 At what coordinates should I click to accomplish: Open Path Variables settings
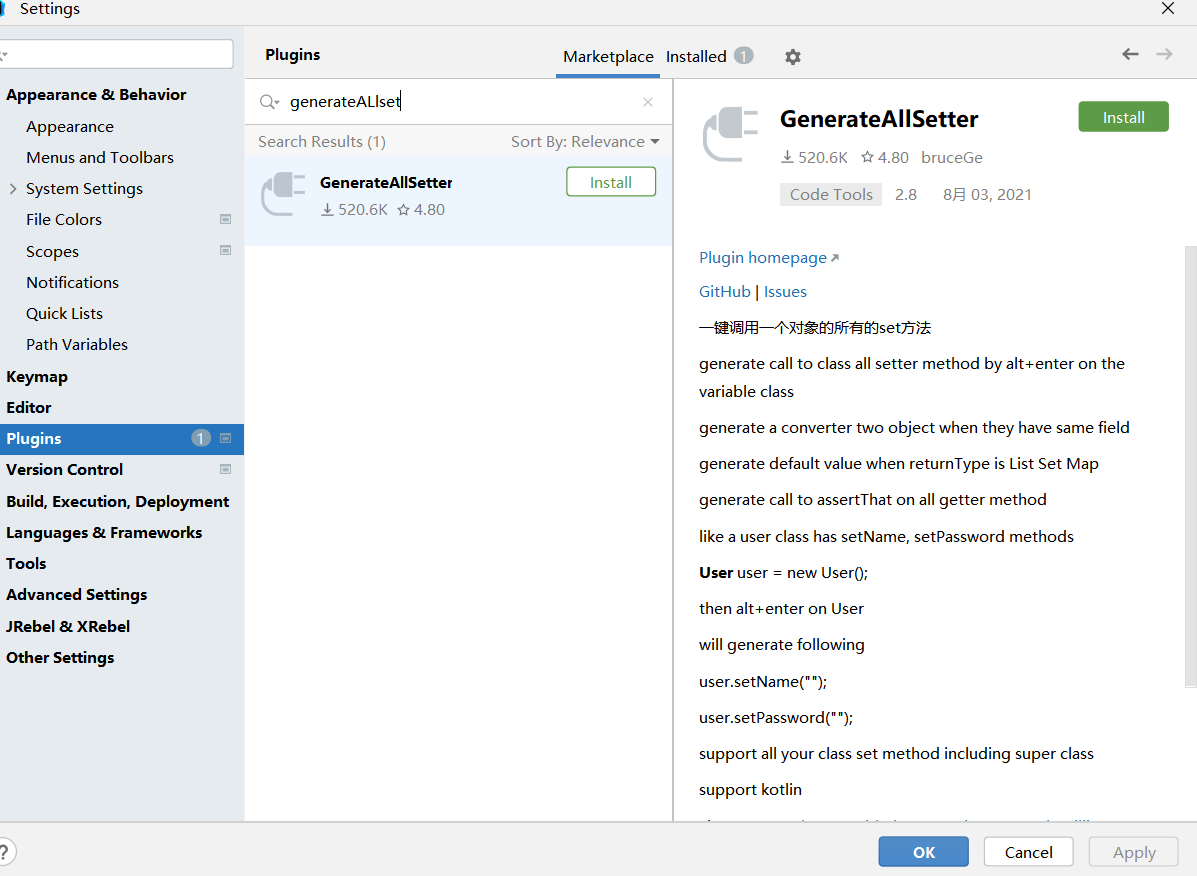[76, 344]
